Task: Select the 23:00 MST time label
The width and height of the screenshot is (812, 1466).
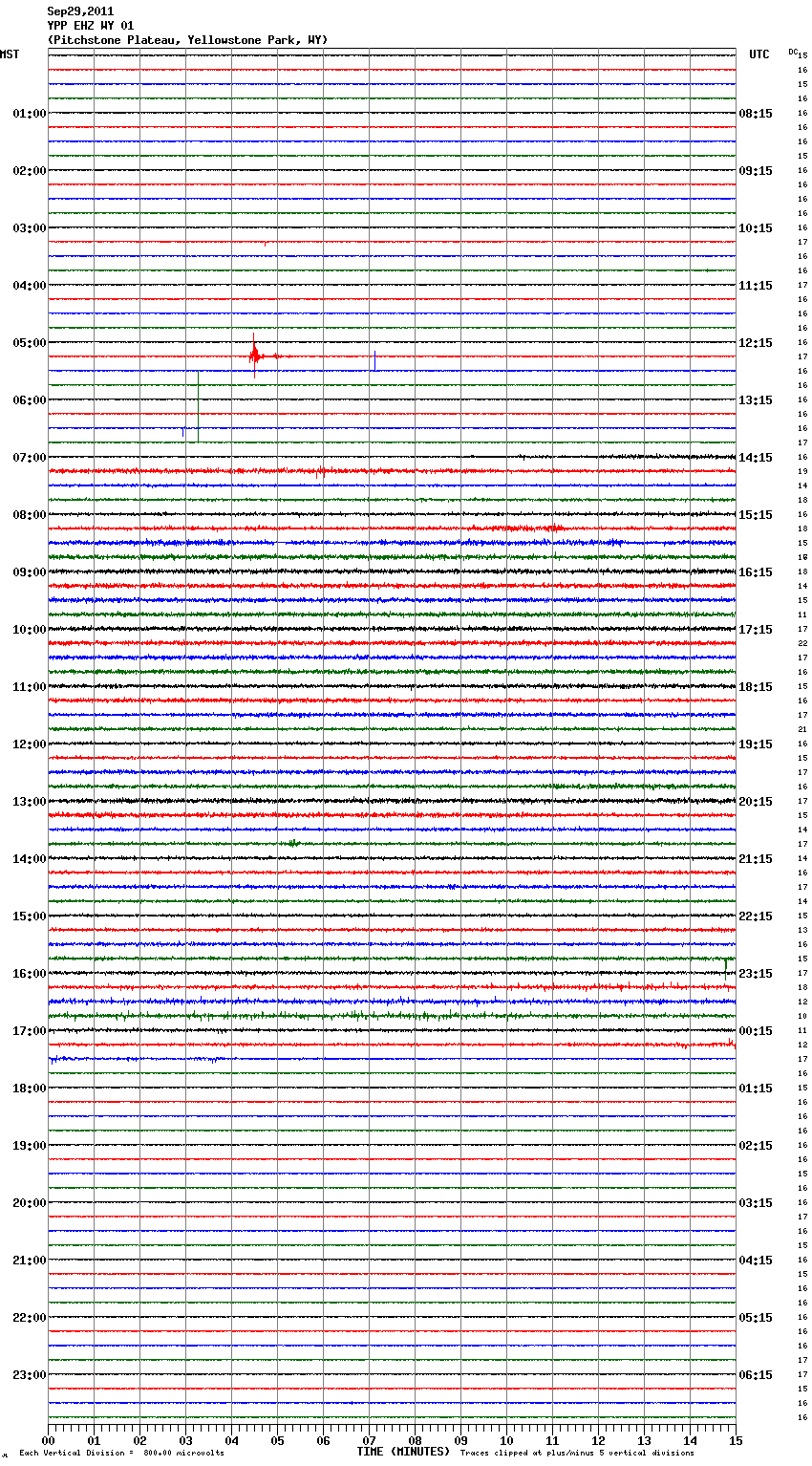Action: tap(30, 1375)
